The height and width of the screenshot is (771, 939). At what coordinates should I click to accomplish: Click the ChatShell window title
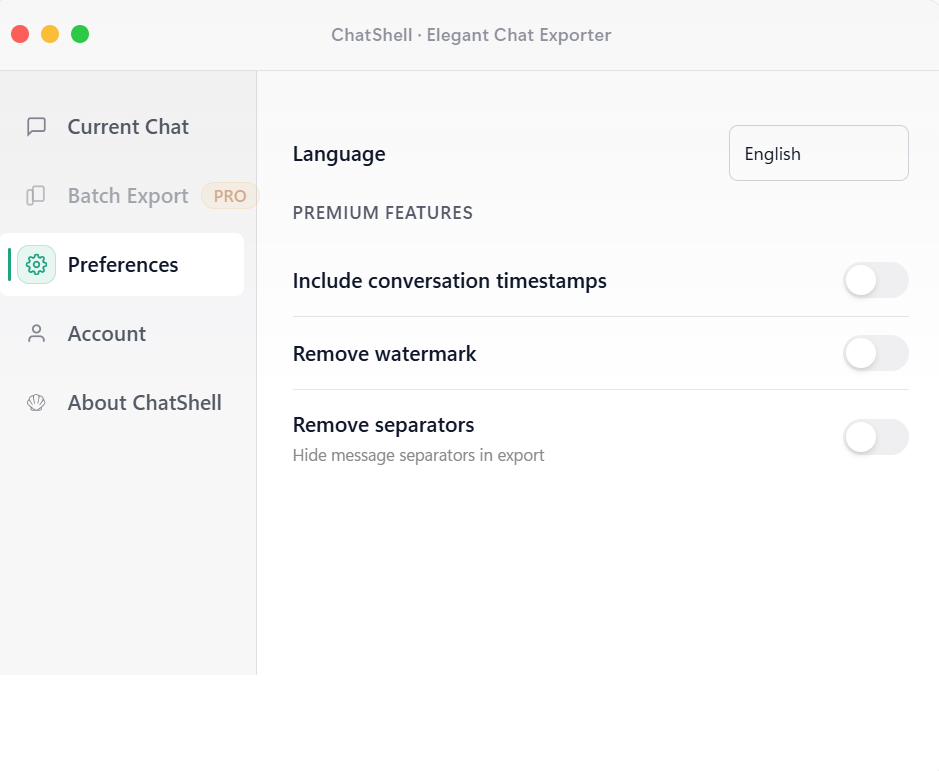click(470, 35)
